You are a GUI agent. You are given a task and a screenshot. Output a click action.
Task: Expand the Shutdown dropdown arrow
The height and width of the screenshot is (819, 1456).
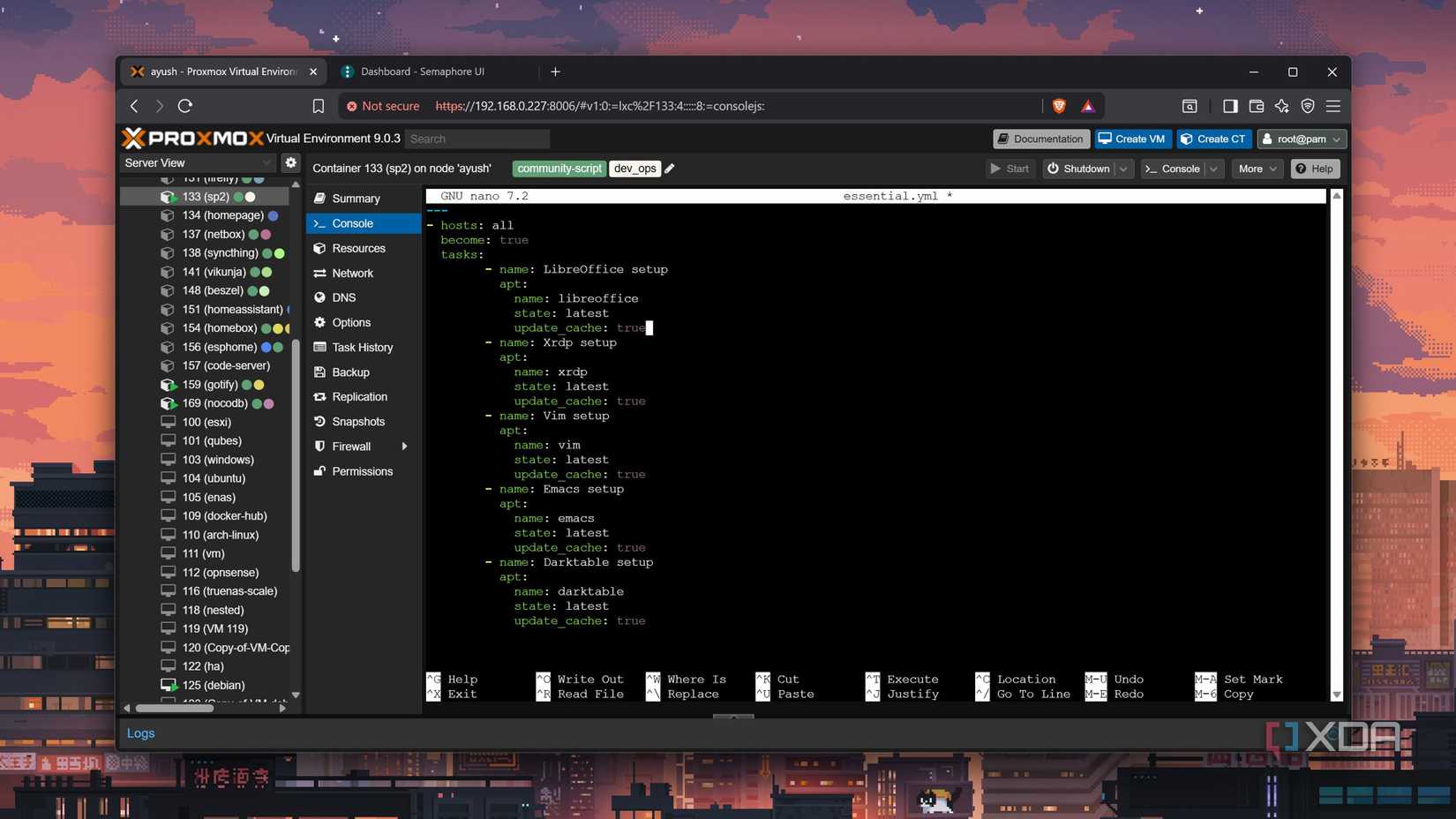point(1123,169)
